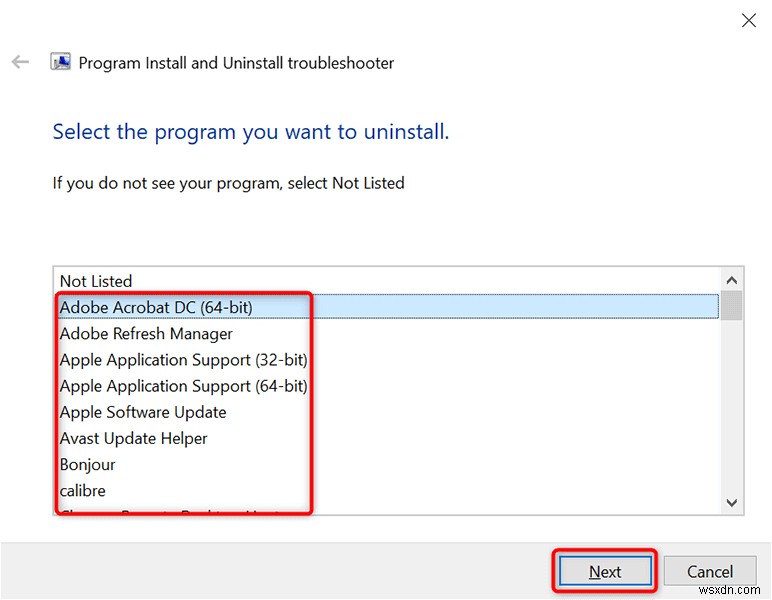772x600 pixels.
Task: Select Apple Software Update entry
Action: pyautogui.click(x=386, y=412)
